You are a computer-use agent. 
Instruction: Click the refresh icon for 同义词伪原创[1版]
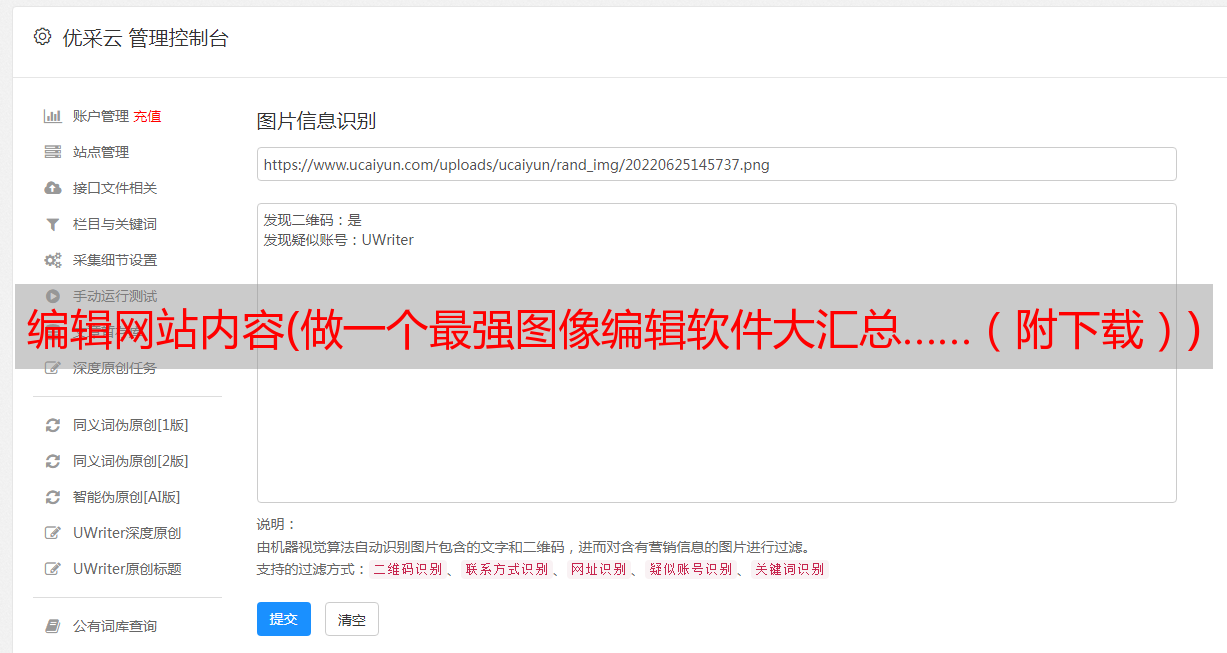tap(53, 425)
